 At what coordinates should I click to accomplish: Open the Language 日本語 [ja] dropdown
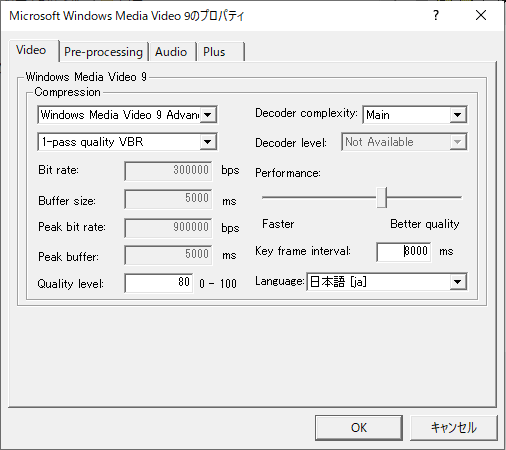point(387,282)
